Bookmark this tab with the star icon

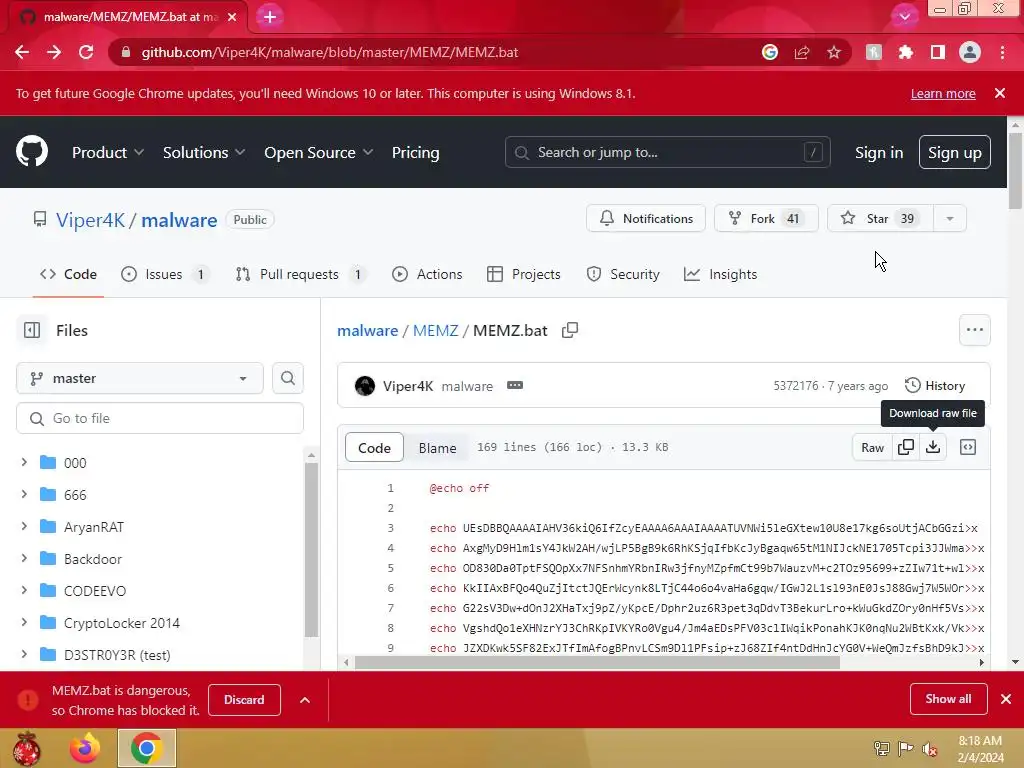(x=834, y=52)
